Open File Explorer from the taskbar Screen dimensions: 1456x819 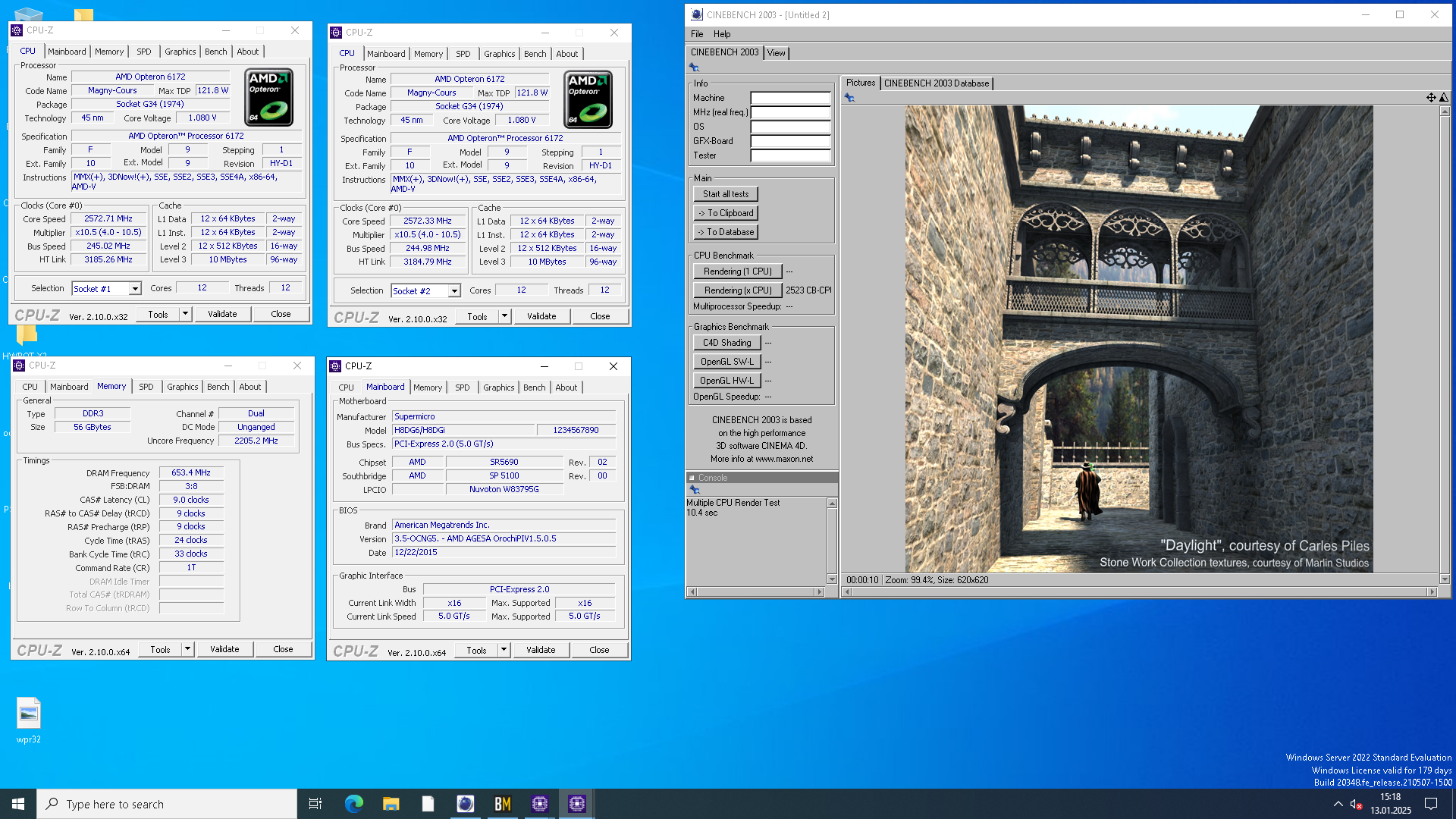(391, 804)
